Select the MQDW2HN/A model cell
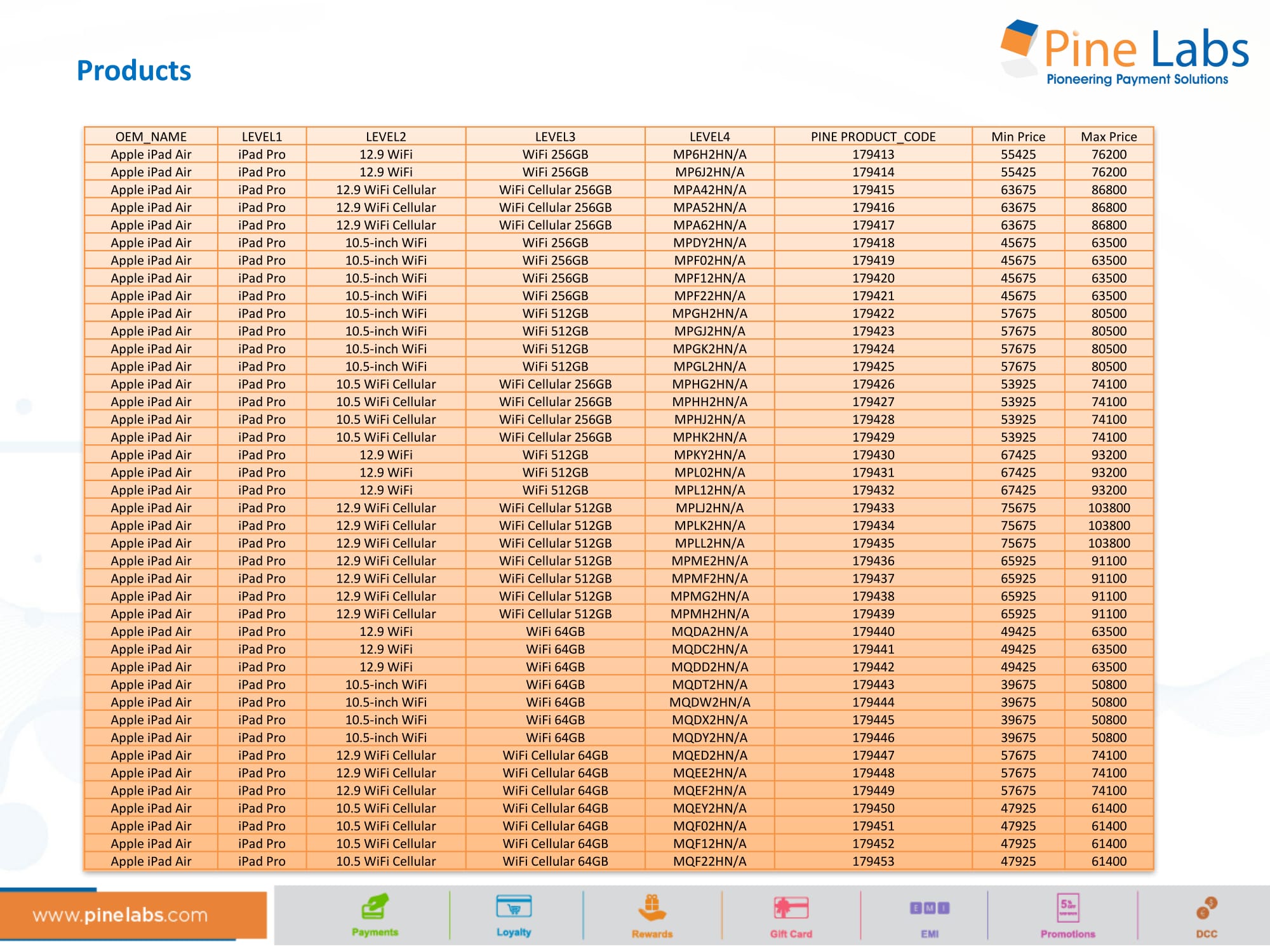This screenshot has height=952, width=1270. 709,702
